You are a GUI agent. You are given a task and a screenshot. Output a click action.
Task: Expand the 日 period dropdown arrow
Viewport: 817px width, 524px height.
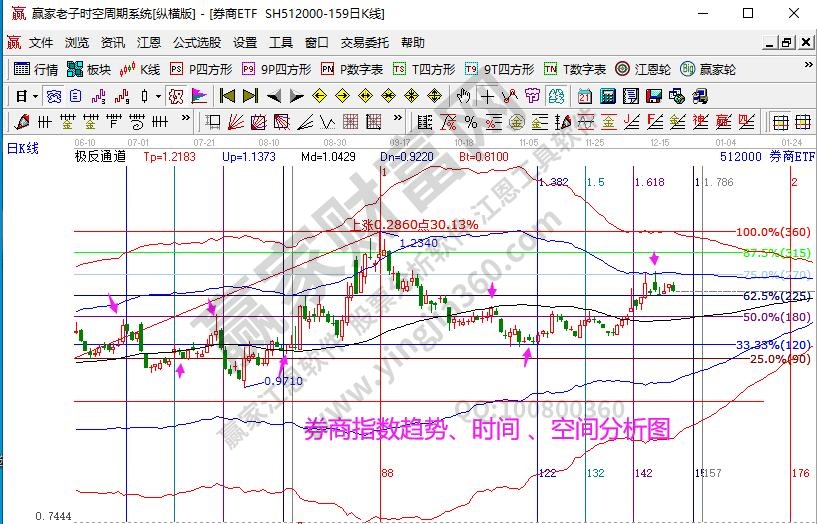click(x=35, y=96)
